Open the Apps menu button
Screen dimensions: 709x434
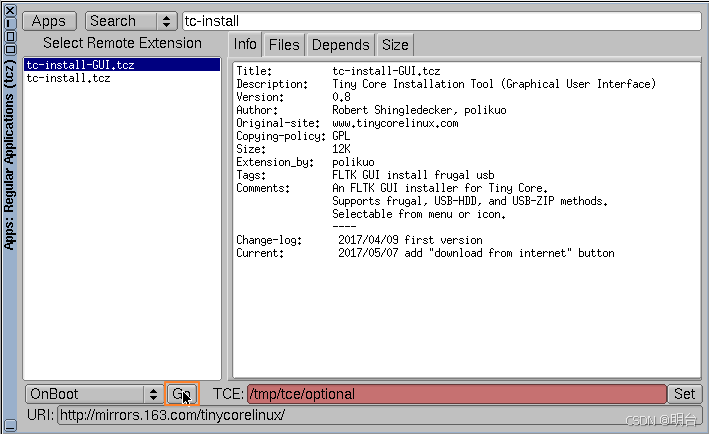pyautogui.click(x=49, y=21)
